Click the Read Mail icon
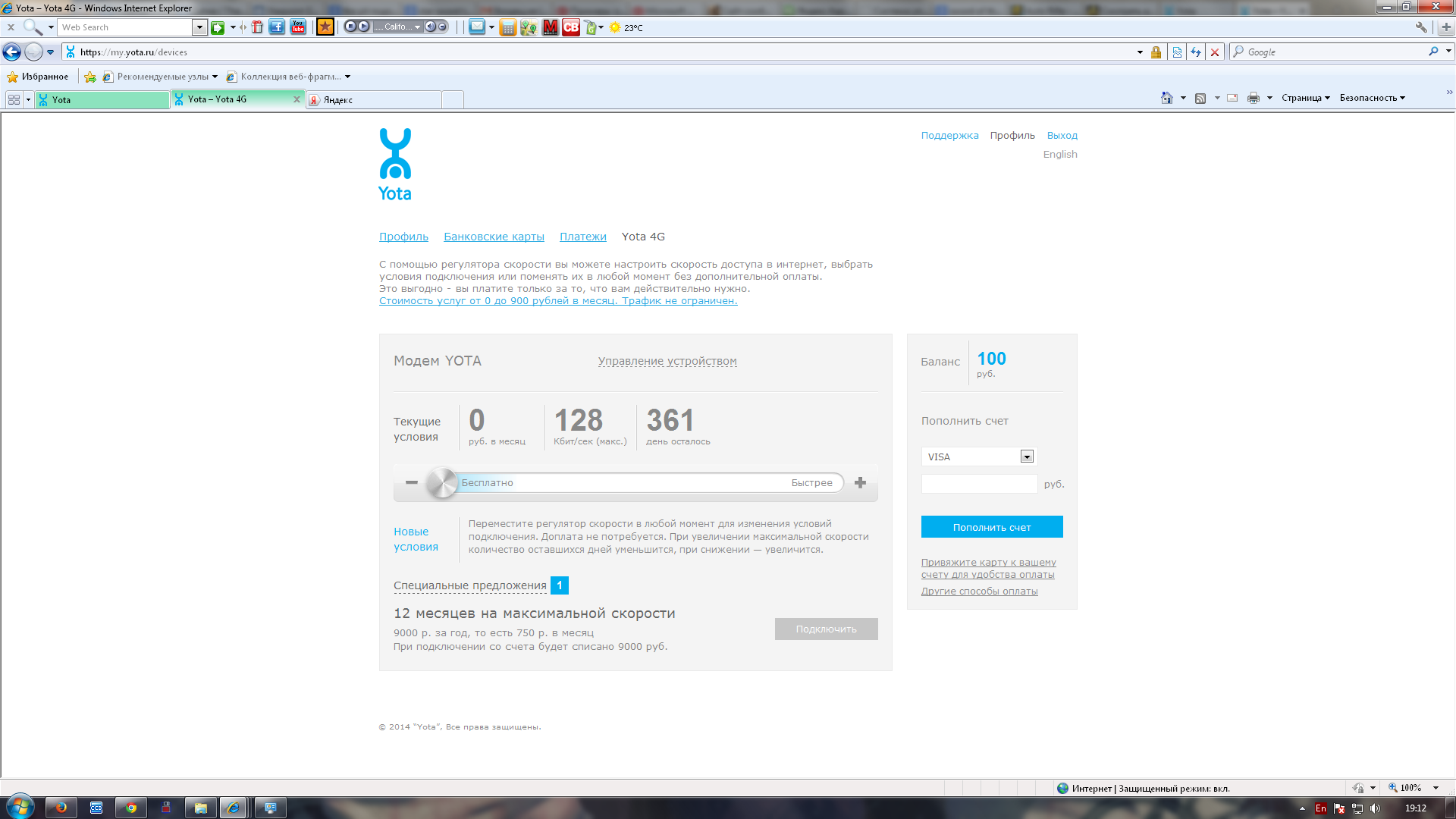 [1232, 98]
